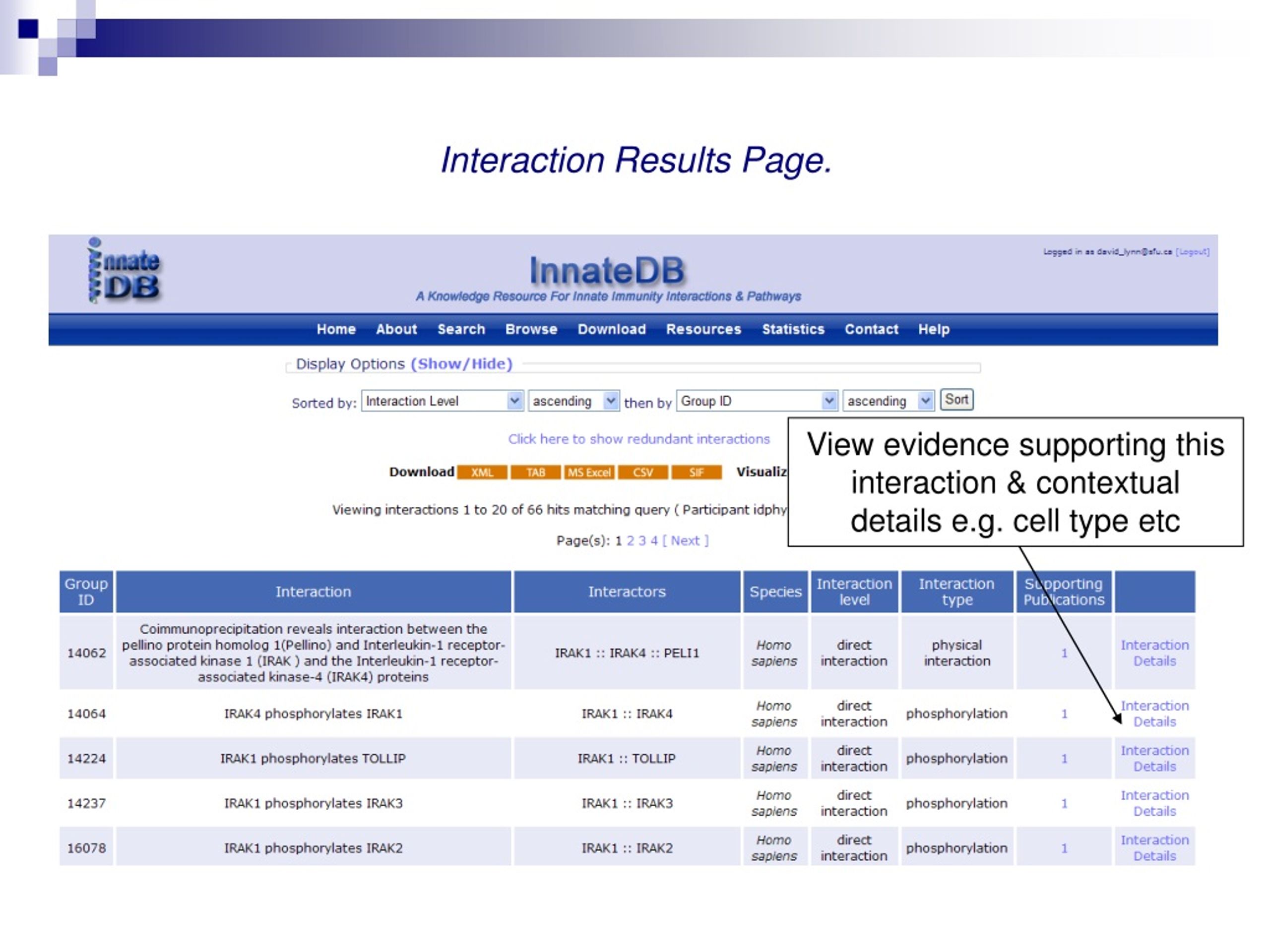Click the Sort button
The width and height of the screenshot is (1270, 952).
956,399
